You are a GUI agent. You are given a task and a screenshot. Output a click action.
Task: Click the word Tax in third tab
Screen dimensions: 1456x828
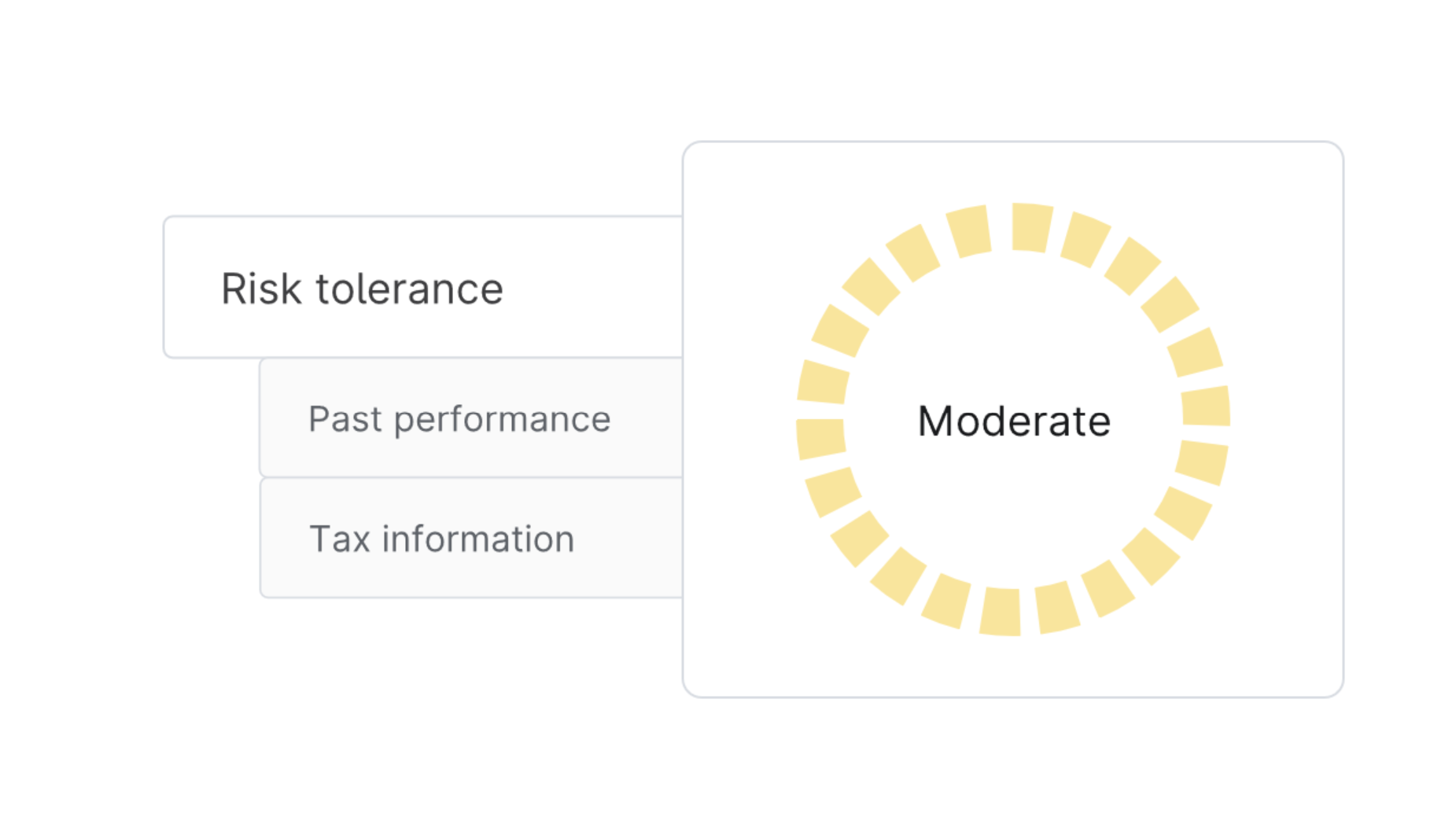pyautogui.click(x=339, y=539)
